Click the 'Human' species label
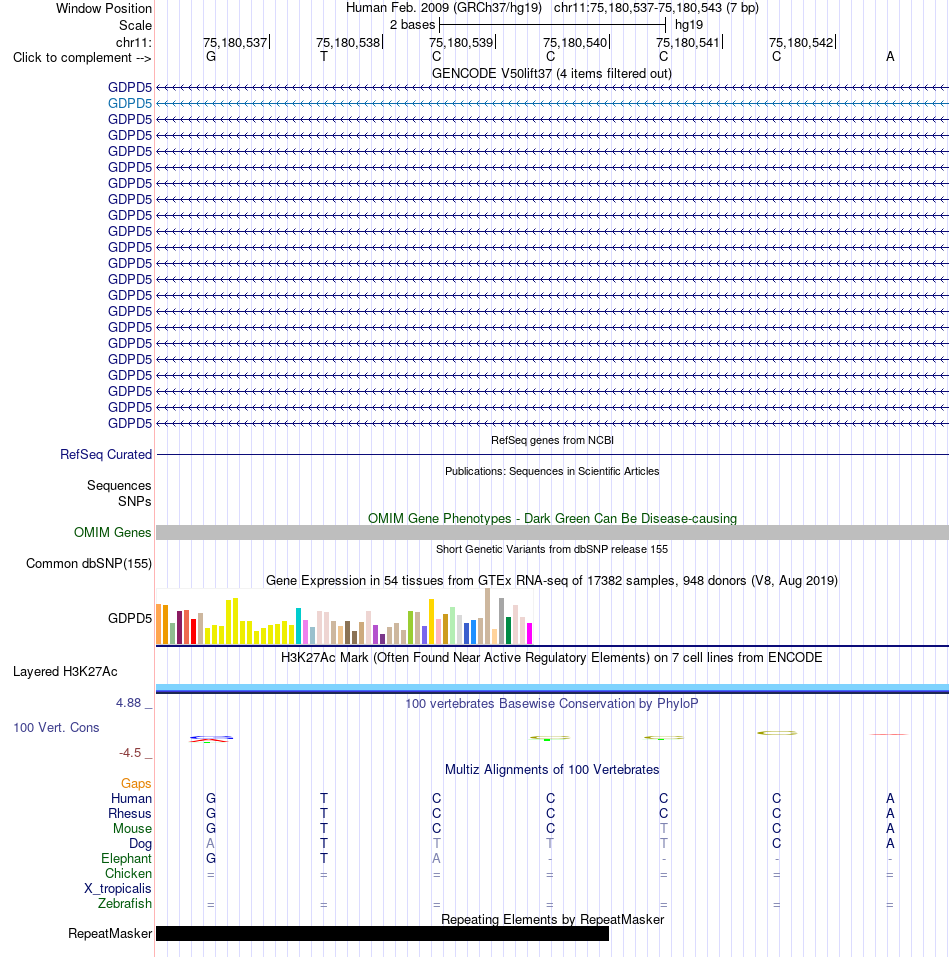The image size is (950, 957). 131,798
